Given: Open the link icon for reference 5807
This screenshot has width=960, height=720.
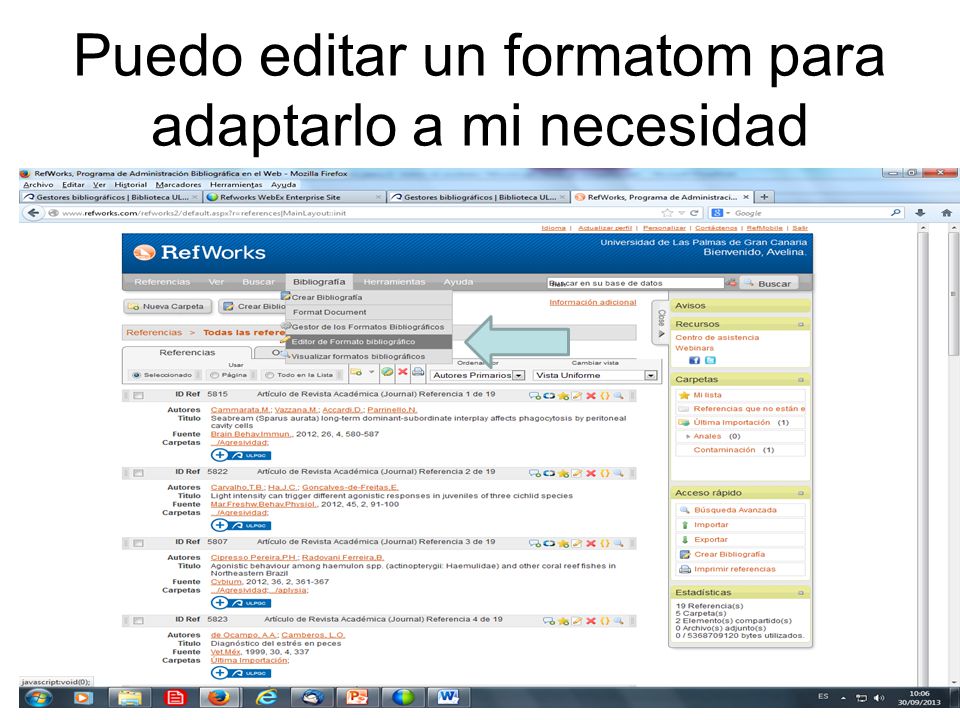Looking at the screenshot, I should (549, 543).
